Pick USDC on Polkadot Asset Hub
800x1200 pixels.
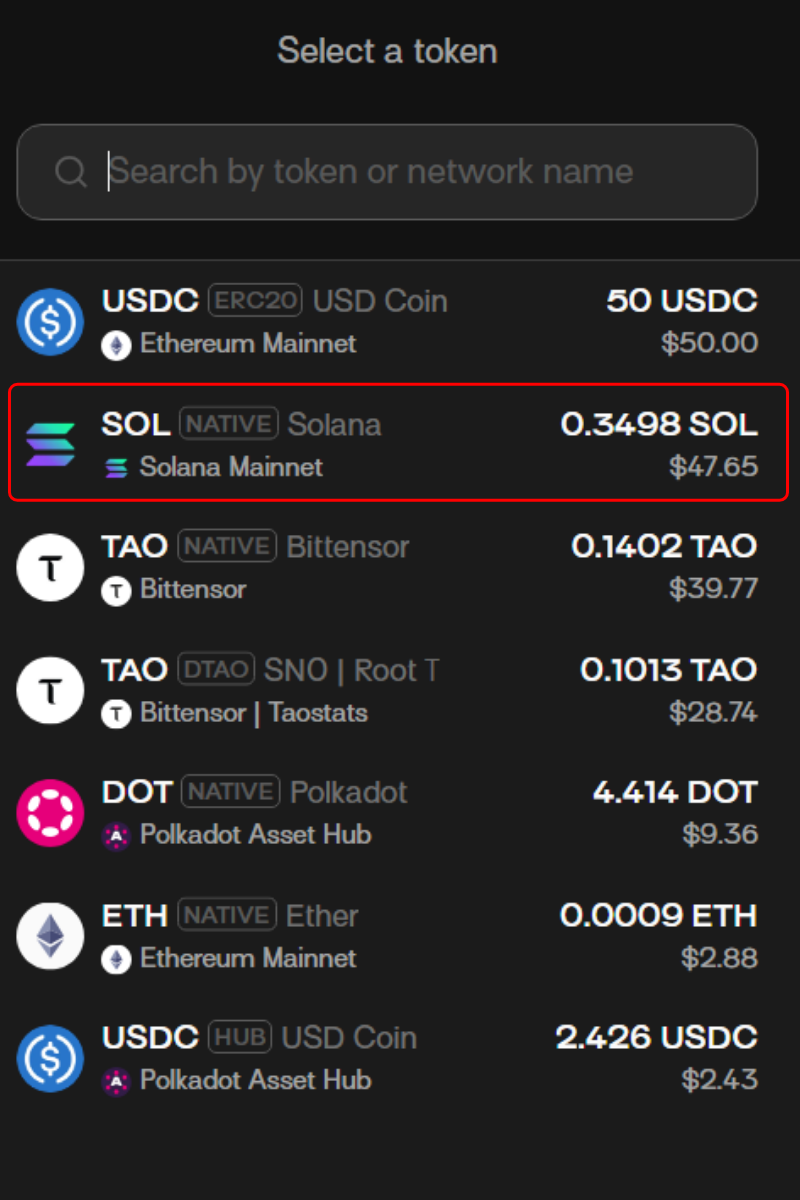click(x=400, y=1059)
